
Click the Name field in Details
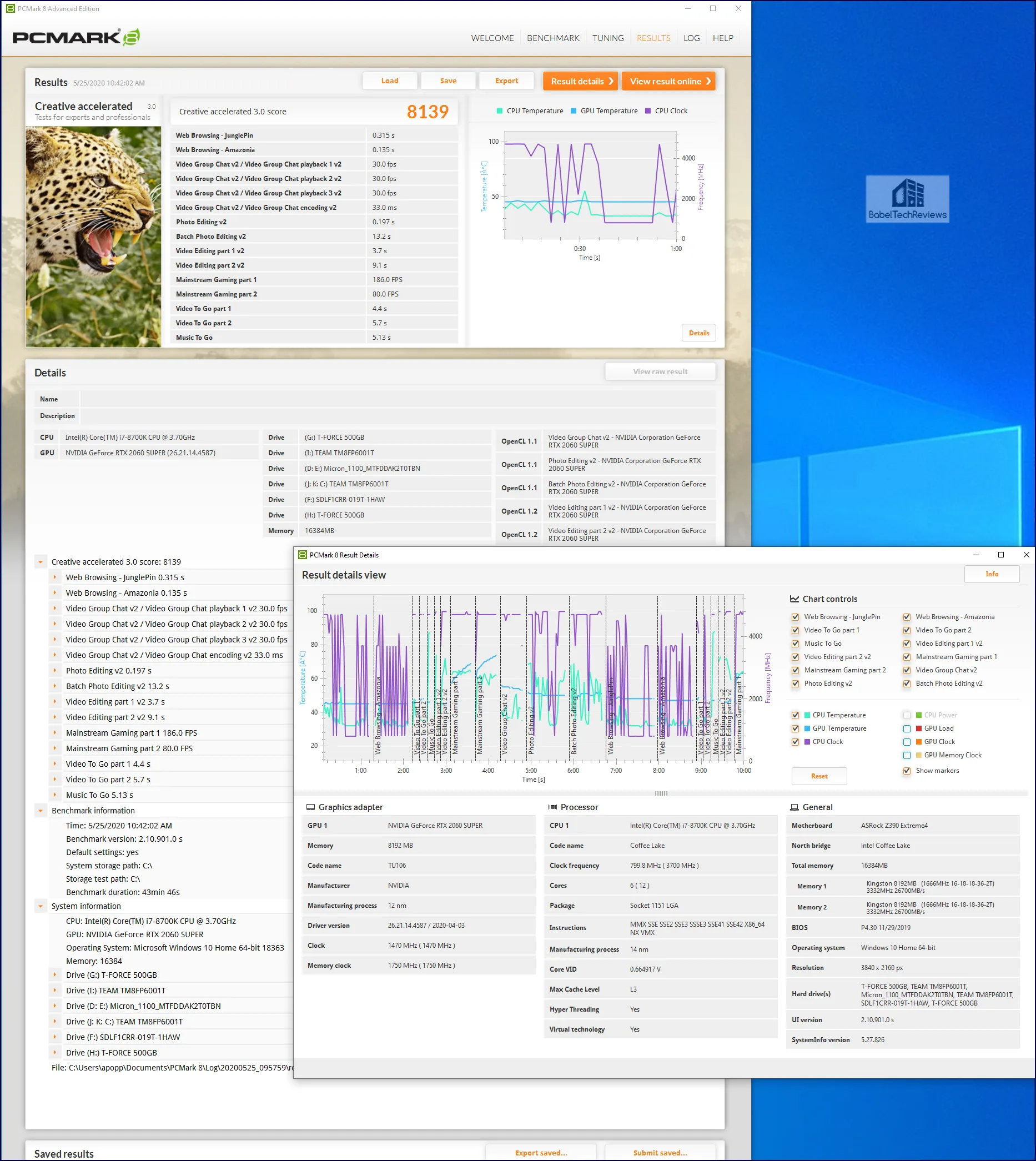click(x=398, y=399)
